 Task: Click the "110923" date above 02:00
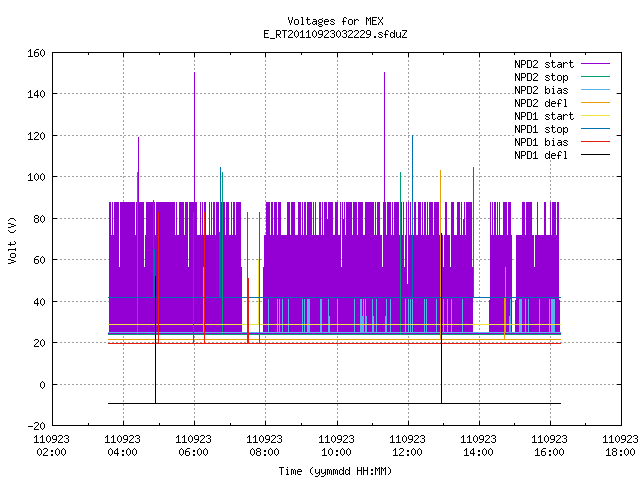click(x=51, y=439)
